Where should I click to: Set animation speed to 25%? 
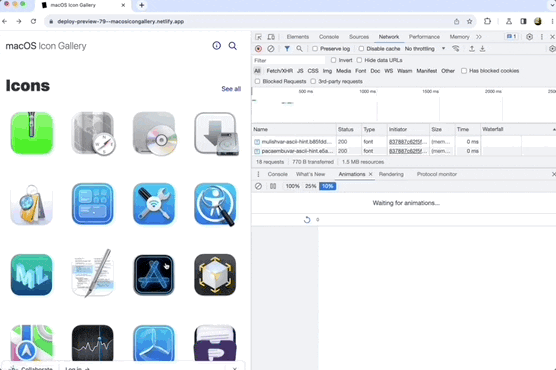click(x=311, y=186)
